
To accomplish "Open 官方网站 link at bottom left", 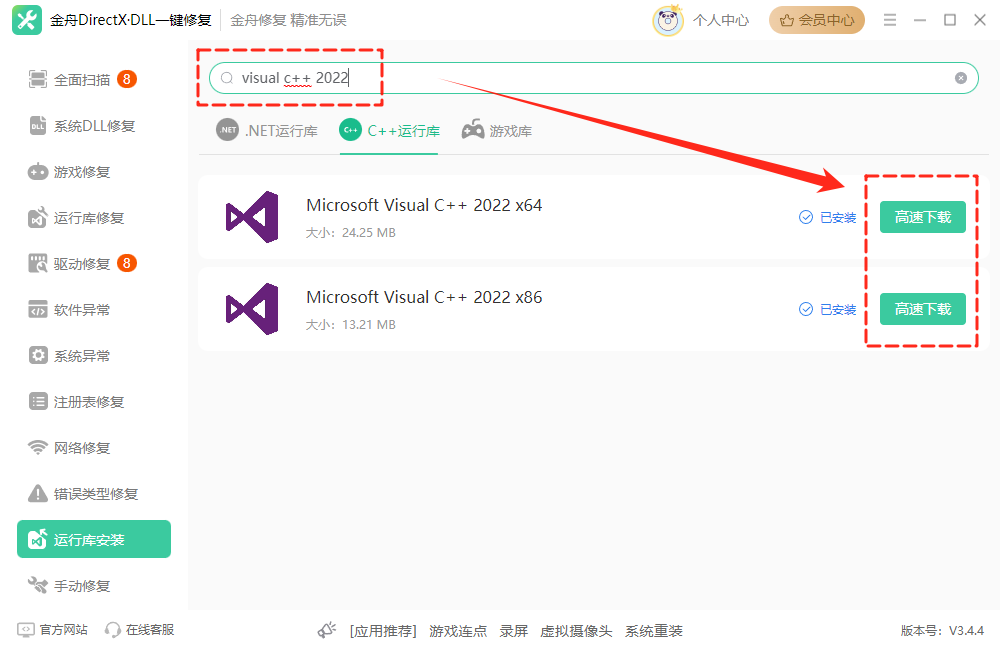I will tap(53, 630).
